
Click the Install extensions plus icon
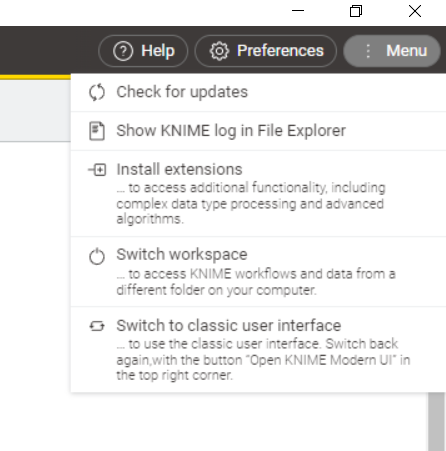97,170
